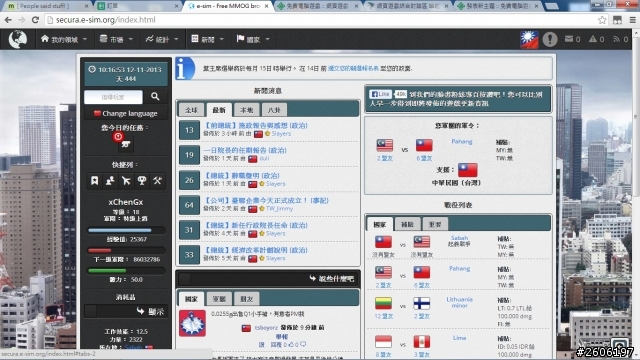The image size is (640, 360).
Task: Click Finland flag in battles list
Action: (422, 303)
